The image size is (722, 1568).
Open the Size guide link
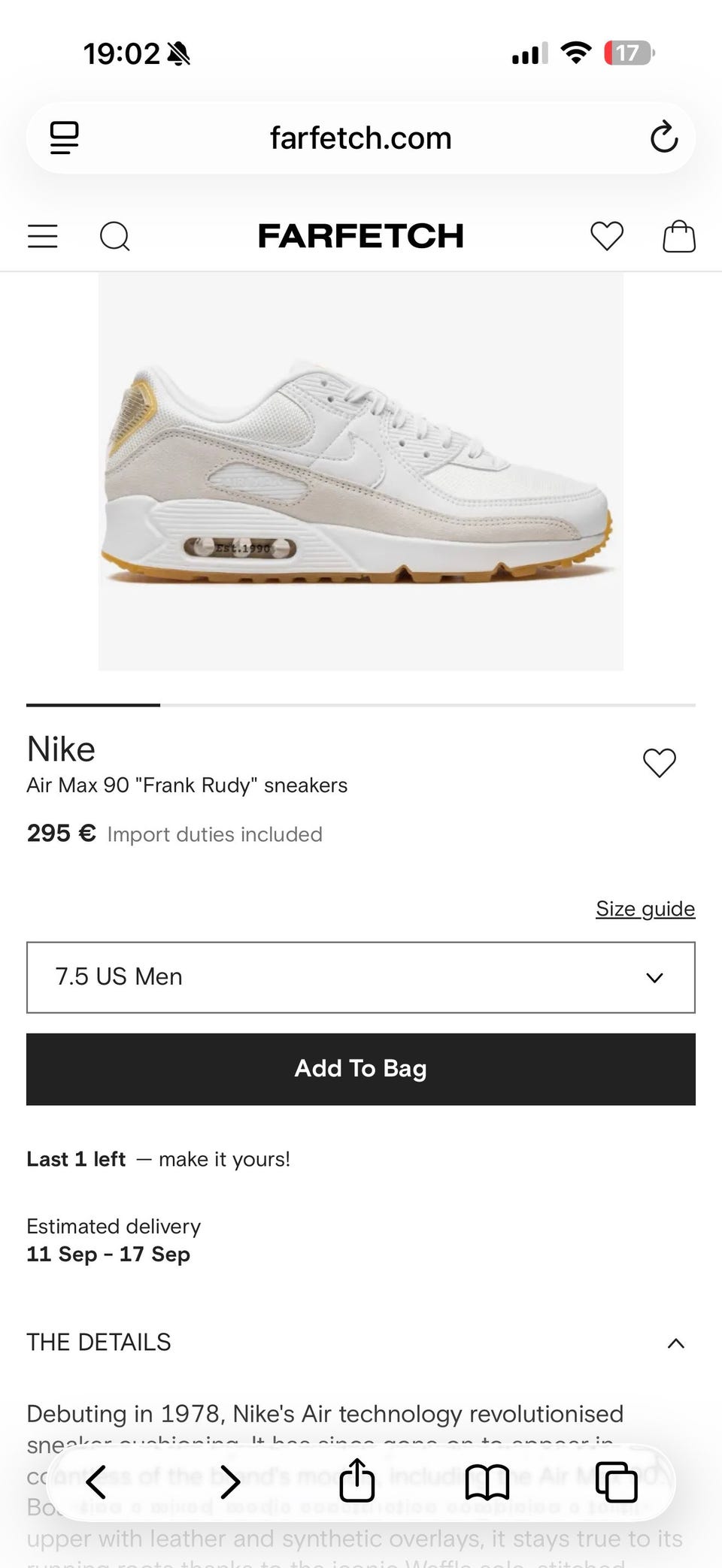645,909
